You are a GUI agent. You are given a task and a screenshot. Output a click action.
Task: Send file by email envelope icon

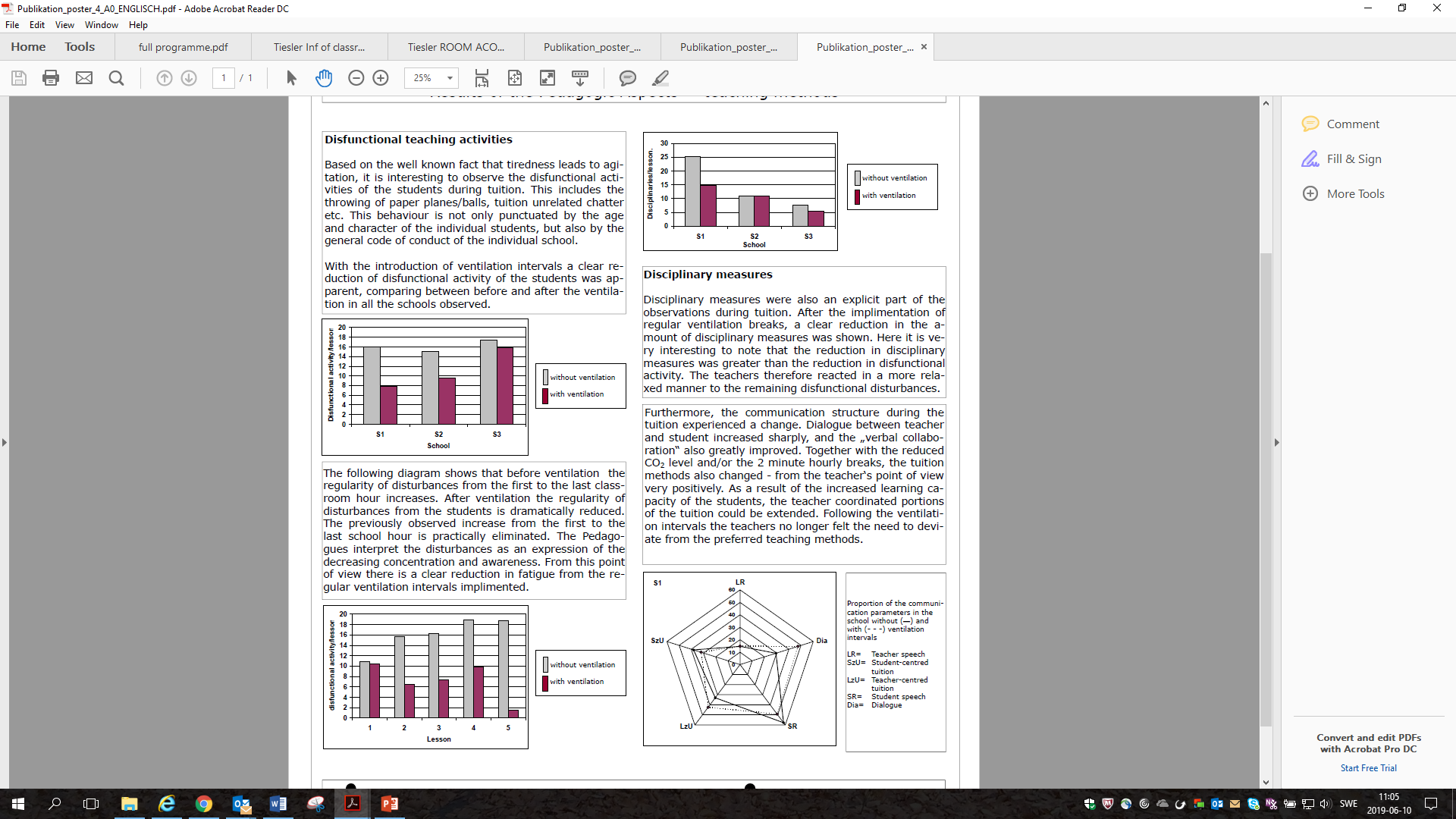pyautogui.click(x=84, y=78)
